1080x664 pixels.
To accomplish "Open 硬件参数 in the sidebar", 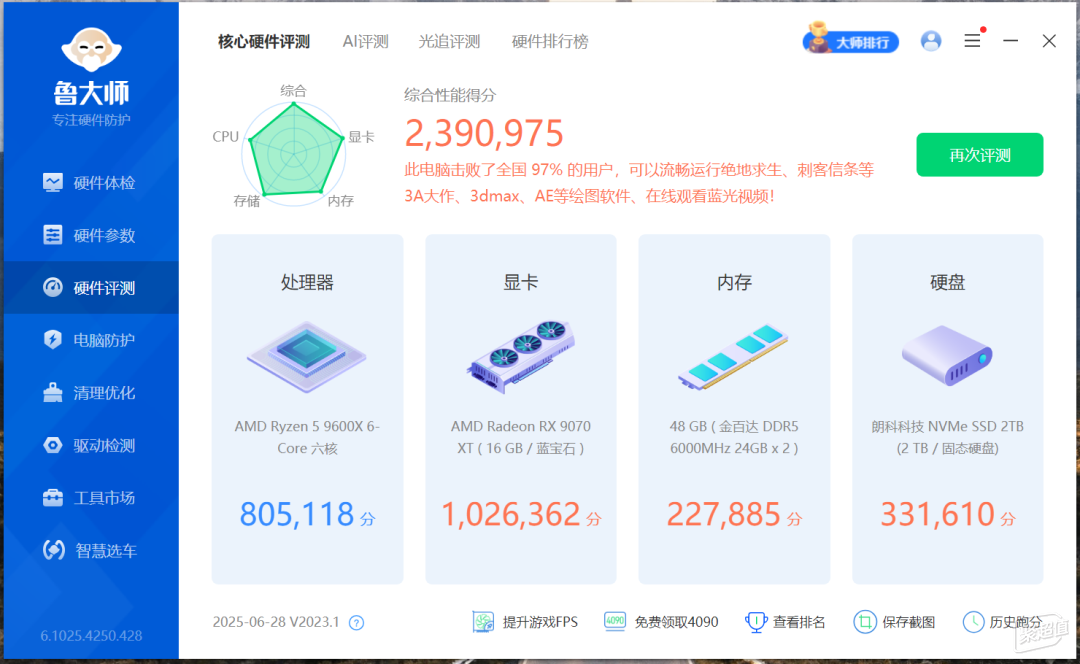I will (x=91, y=235).
